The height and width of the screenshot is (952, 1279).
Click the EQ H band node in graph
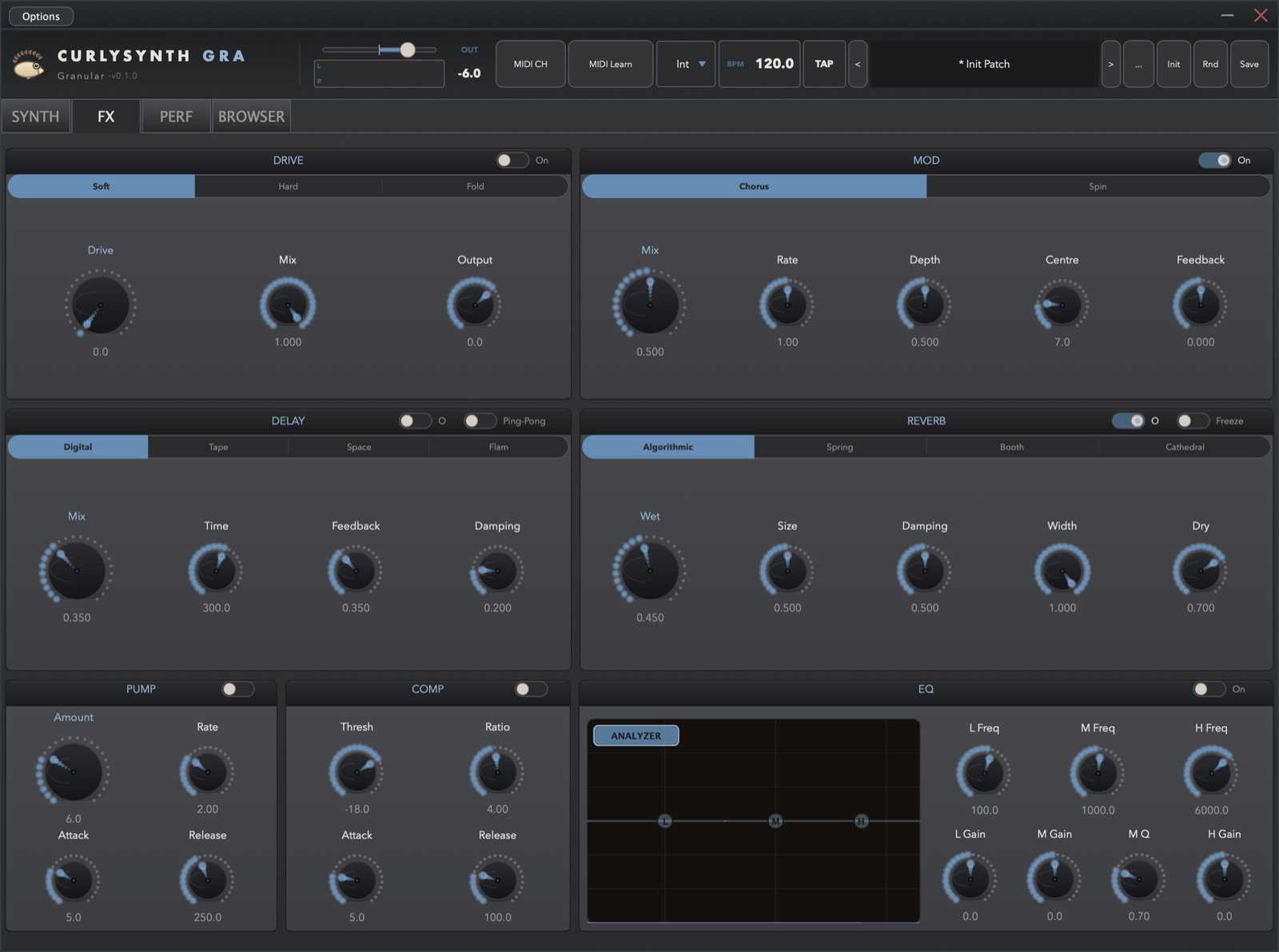861,821
